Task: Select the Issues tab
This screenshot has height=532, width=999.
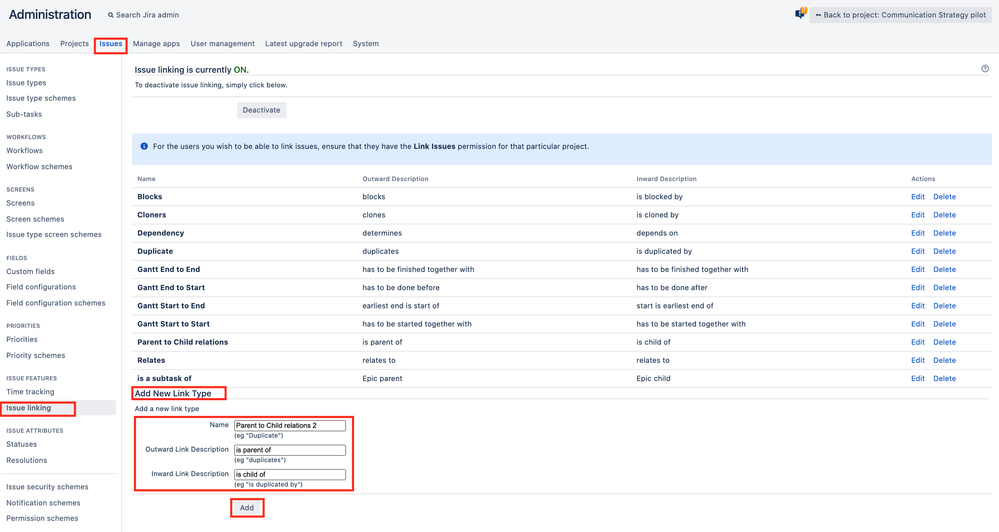Action: click(111, 44)
